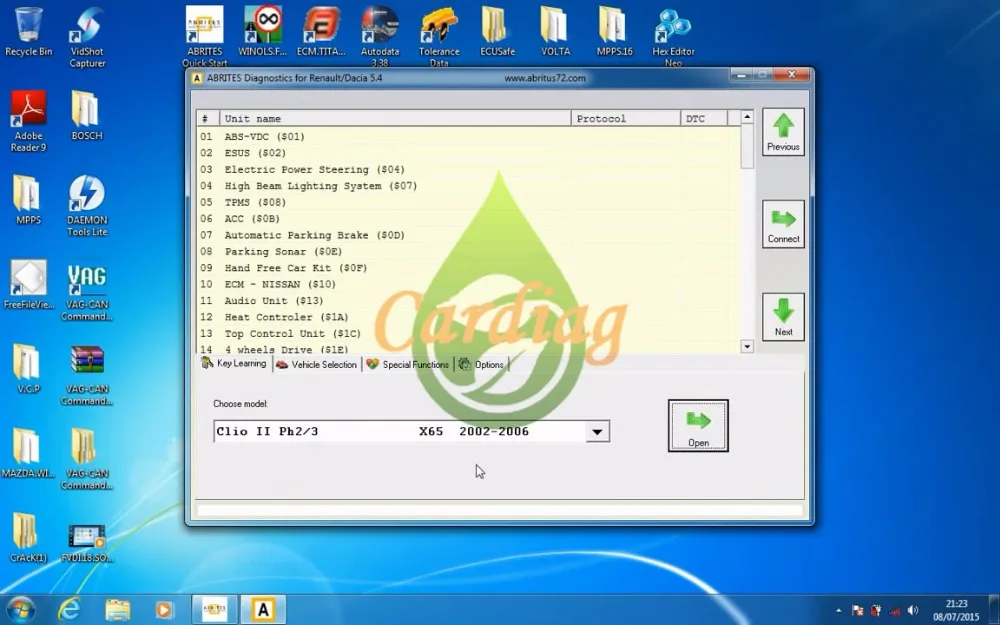Expand the Choose model dropdown
Screen dimensions: 1000x625
click(597, 432)
